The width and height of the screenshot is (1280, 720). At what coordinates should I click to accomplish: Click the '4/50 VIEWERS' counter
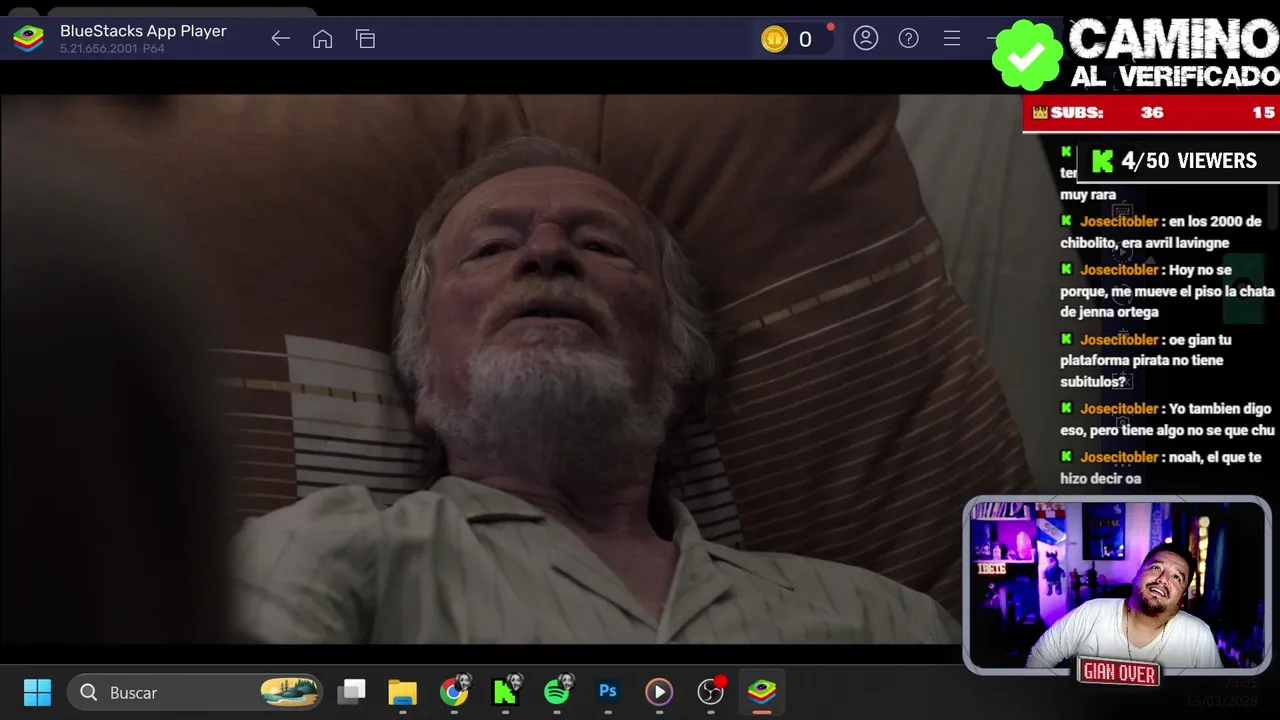tap(1177, 161)
